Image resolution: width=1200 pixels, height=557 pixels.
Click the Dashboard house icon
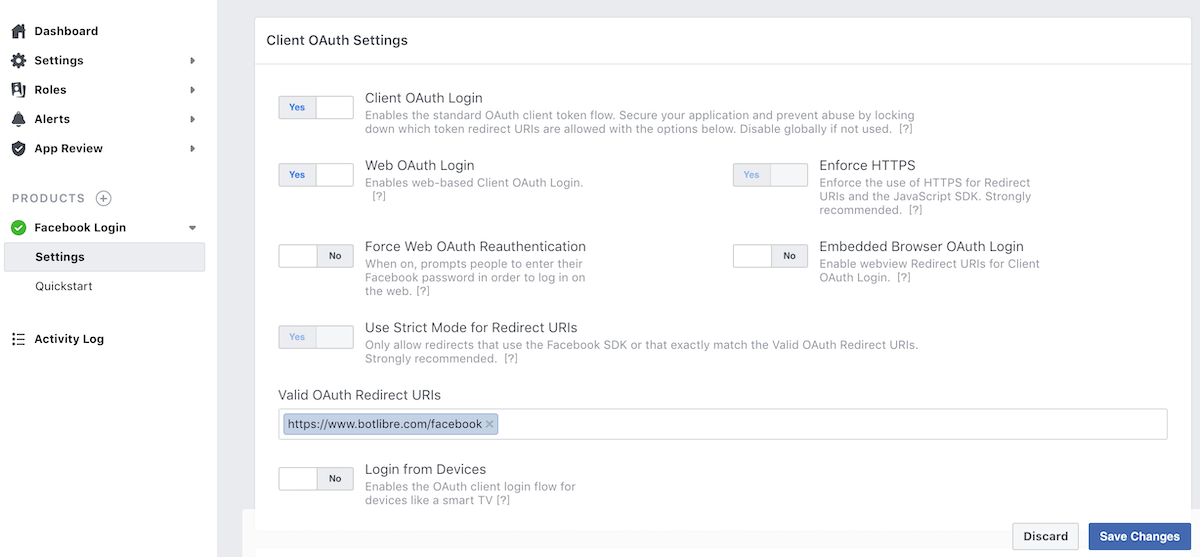pos(18,31)
